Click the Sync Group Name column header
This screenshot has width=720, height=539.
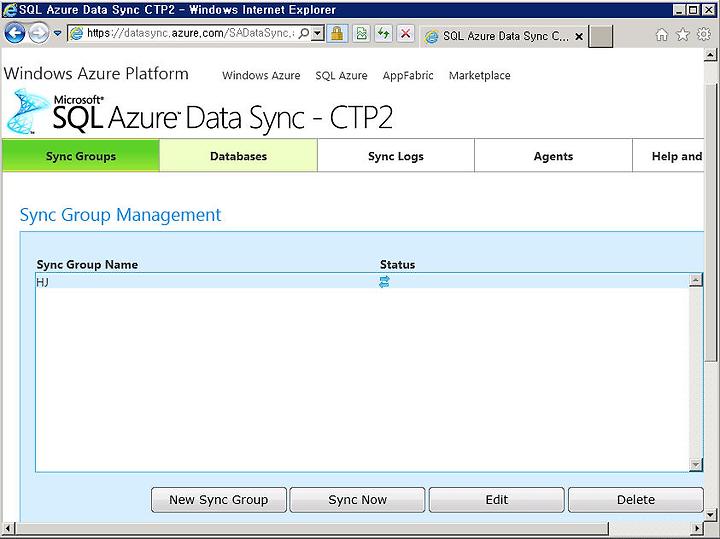pos(87,264)
